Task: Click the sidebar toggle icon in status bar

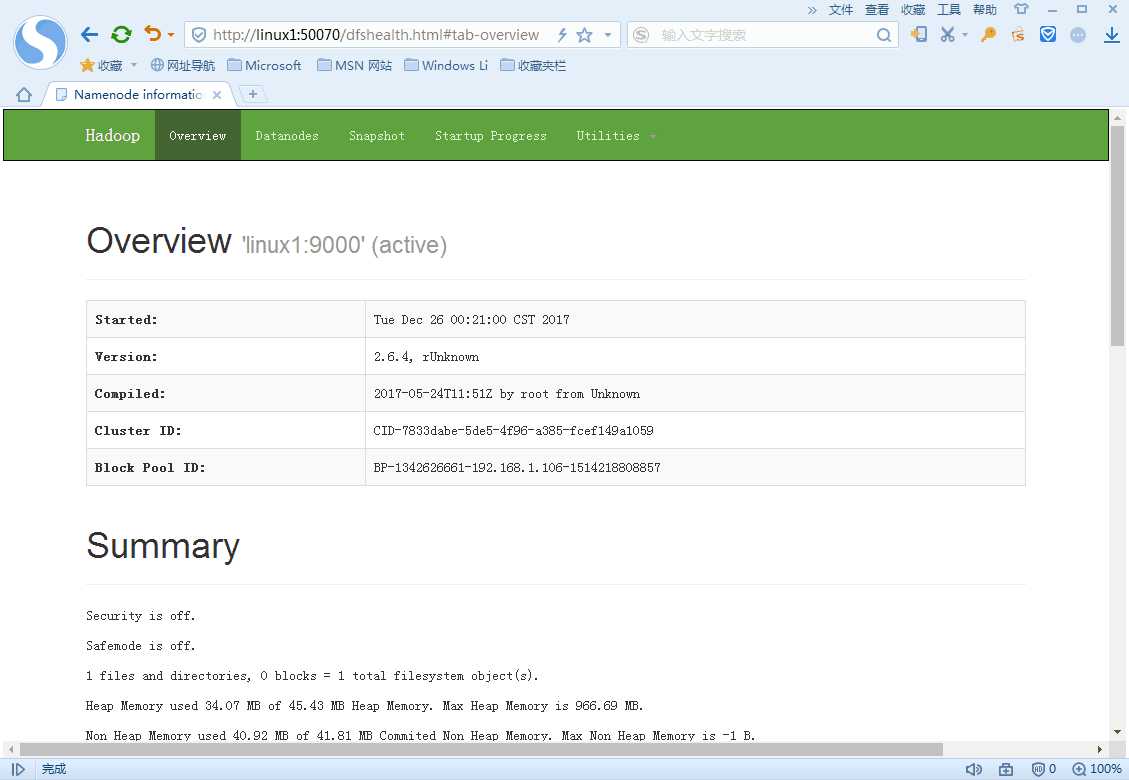Action: pos(18,769)
